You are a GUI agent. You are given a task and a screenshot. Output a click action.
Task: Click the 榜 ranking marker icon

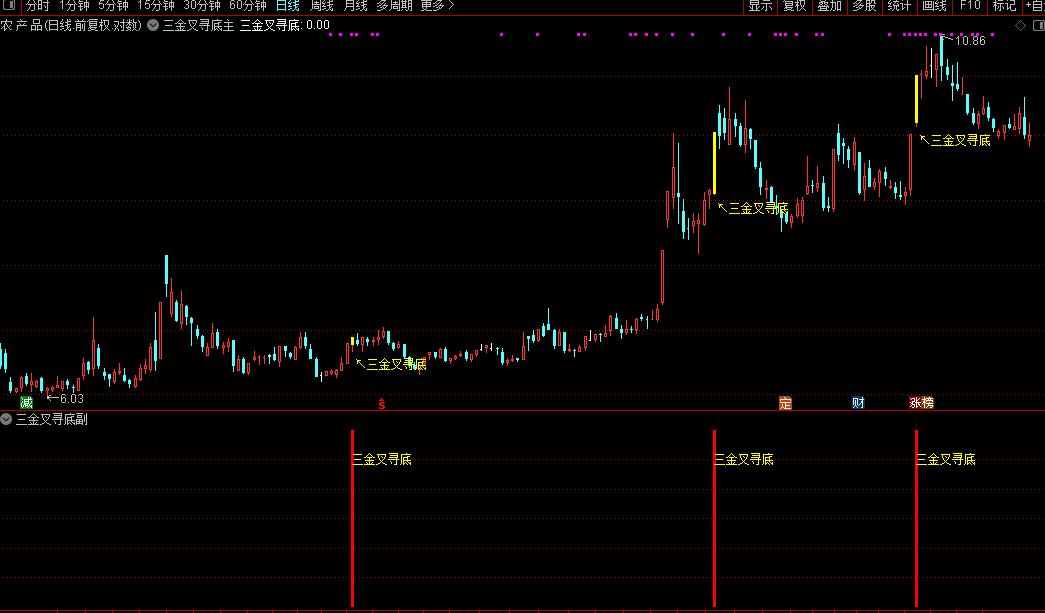[928, 402]
